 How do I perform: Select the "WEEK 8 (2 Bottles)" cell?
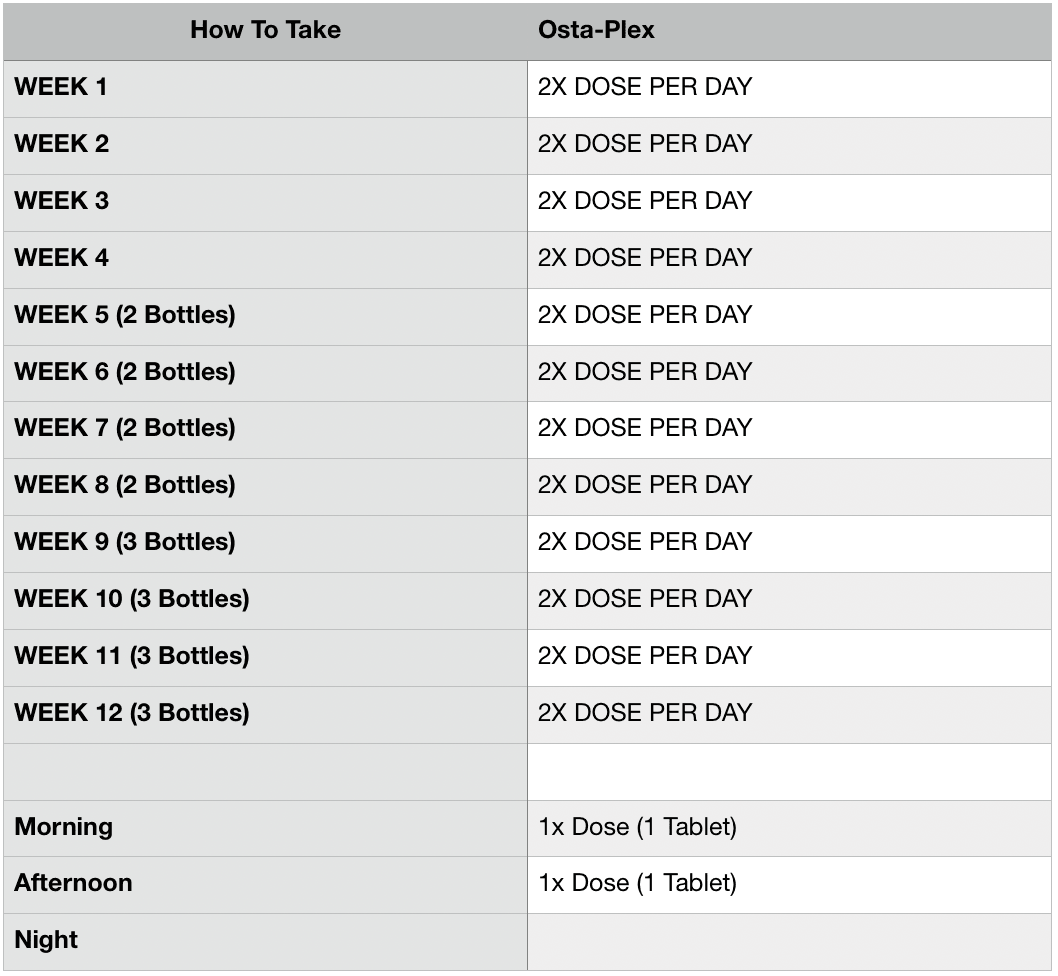125,485
